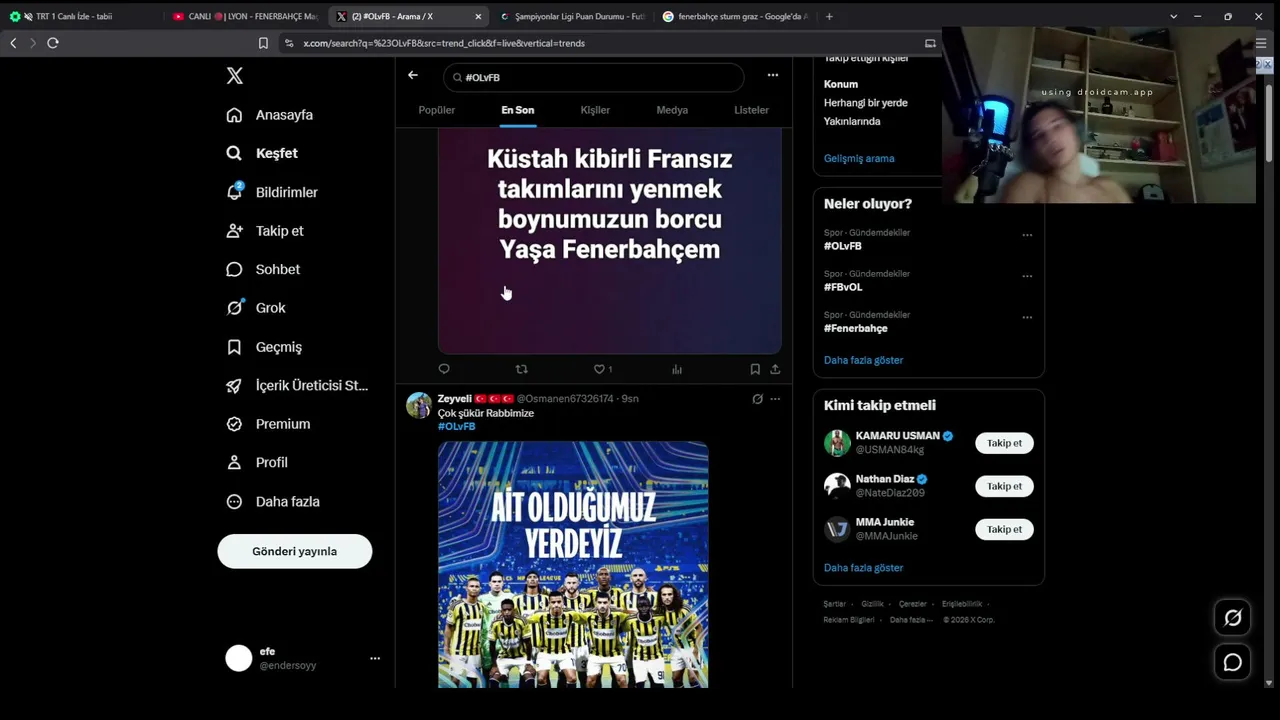Open the Grok icon in sidebar
Image resolution: width=1280 pixels, height=720 pixels.
coord(234,308)
